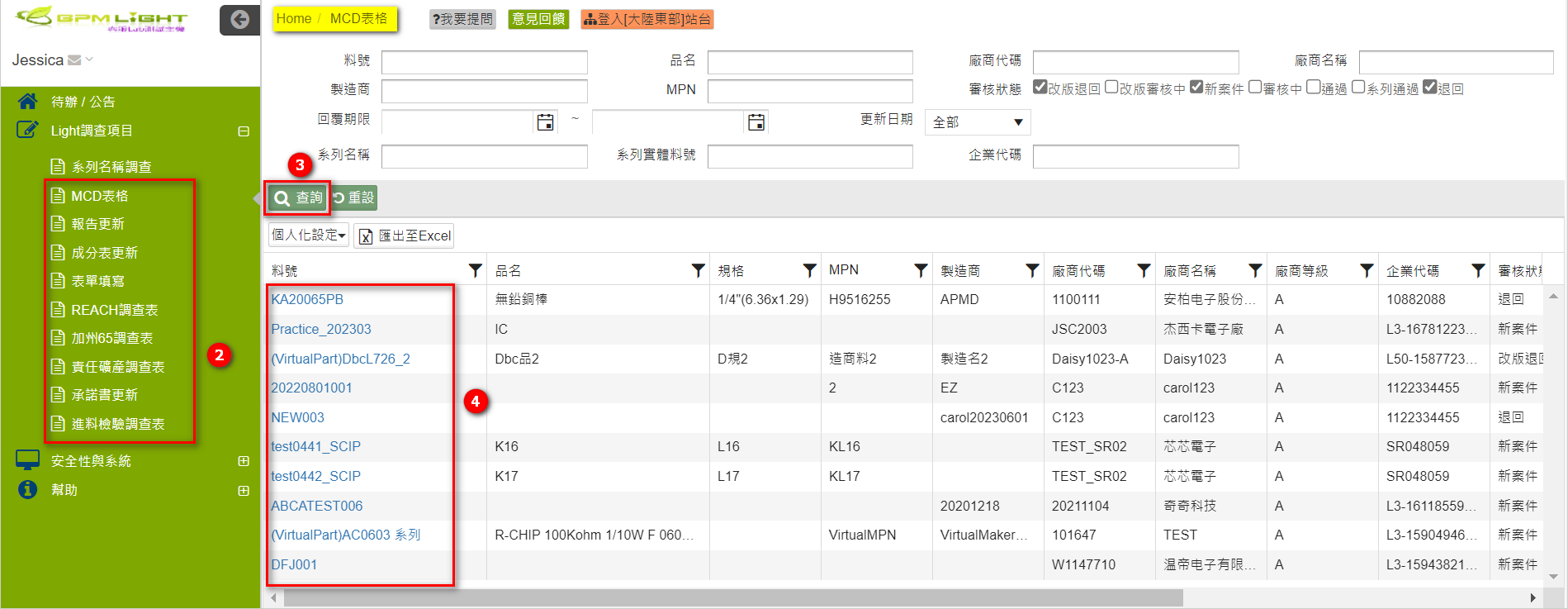
Task: Filter the 廠商代碼 column
Action: pos(1144,270)
